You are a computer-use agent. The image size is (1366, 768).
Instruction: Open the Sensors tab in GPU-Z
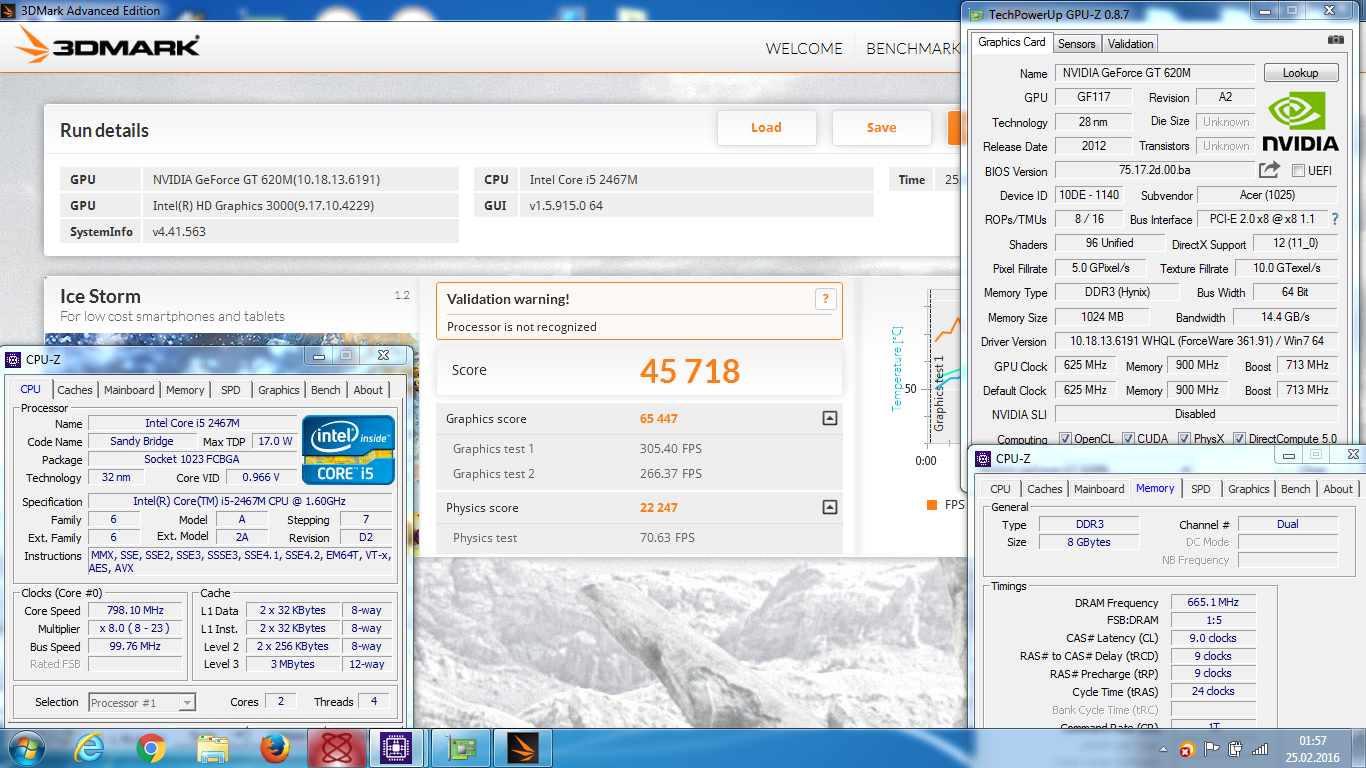(1077, 44)
